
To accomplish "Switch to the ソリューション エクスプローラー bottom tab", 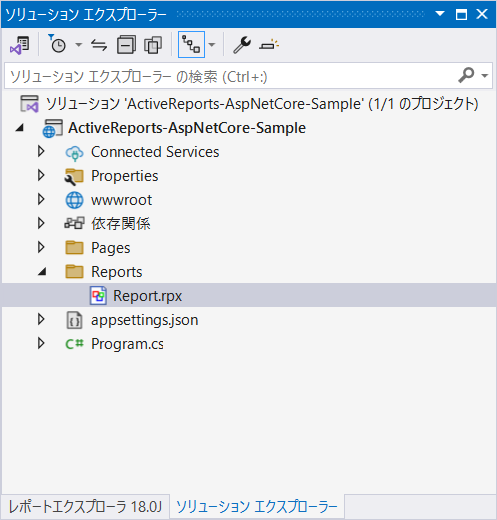I will coord(257,507).
